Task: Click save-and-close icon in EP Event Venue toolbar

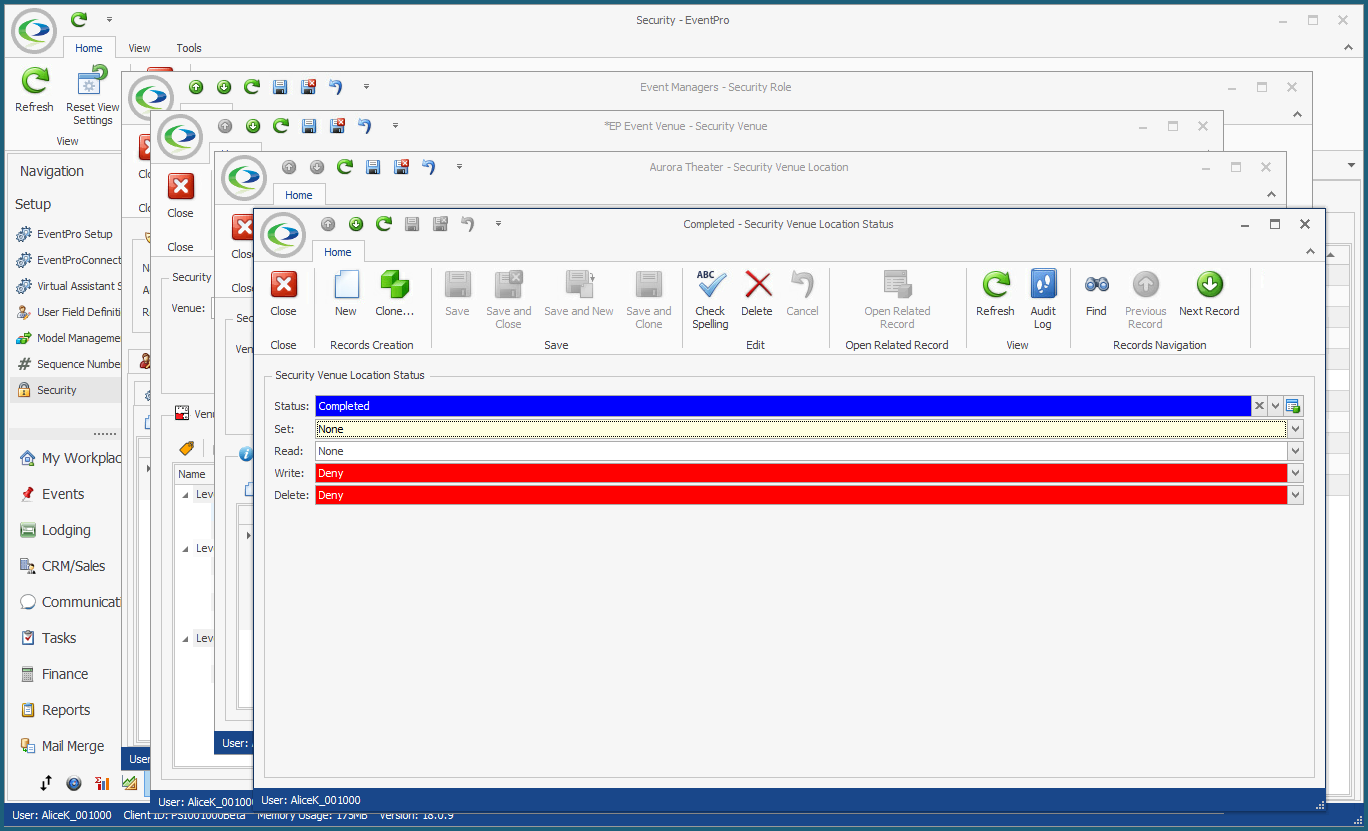Action: click(x=337, y=126)
